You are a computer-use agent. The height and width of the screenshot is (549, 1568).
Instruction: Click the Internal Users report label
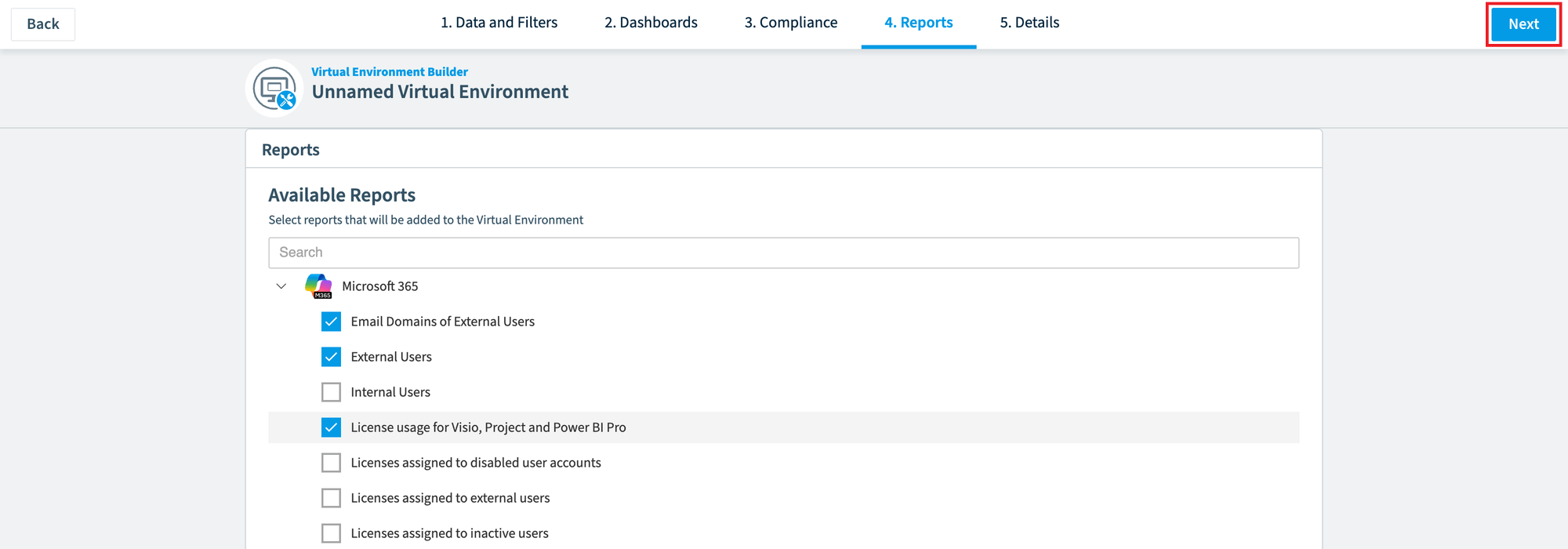390,392
